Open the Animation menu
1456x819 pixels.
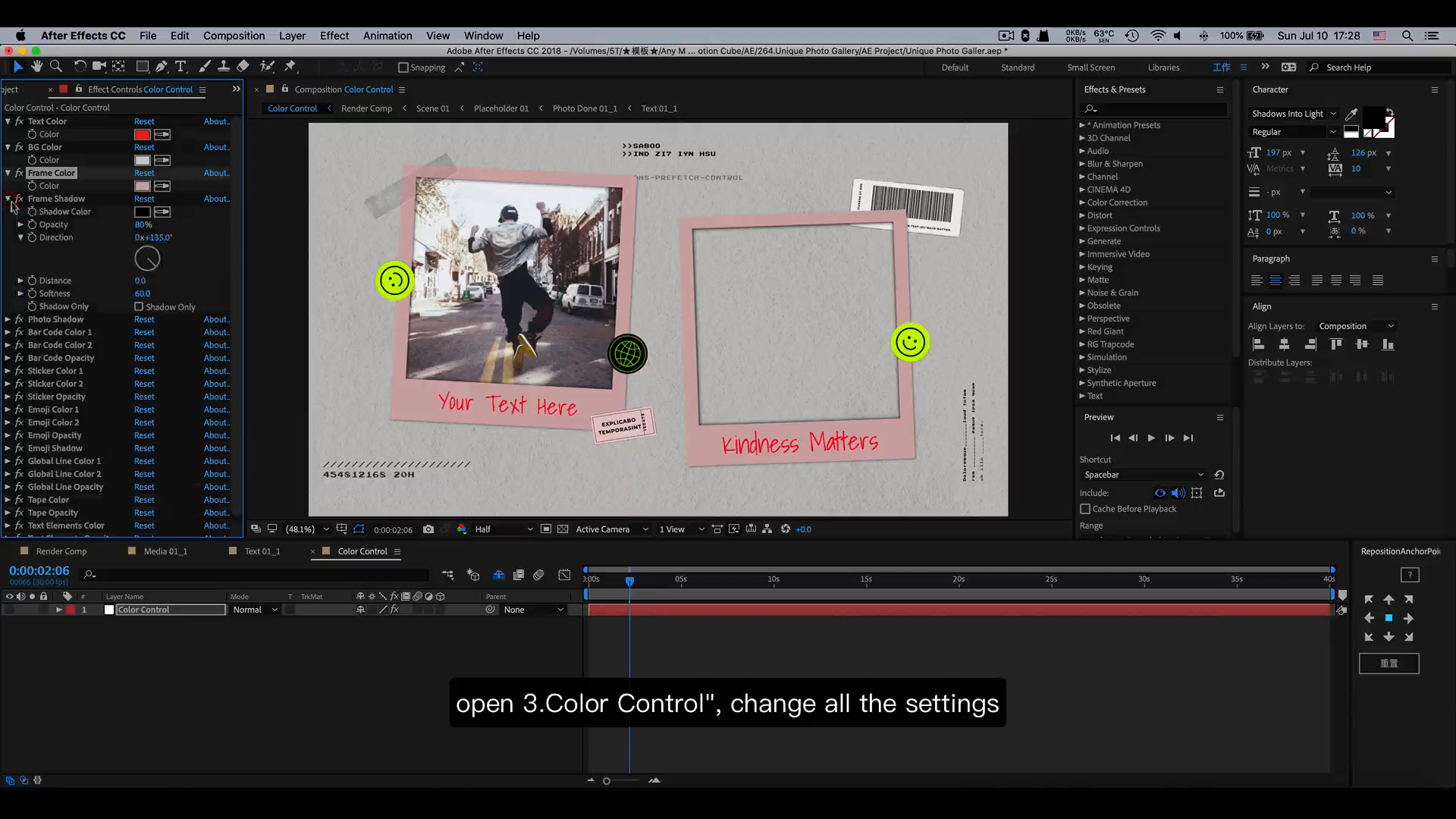385,36
